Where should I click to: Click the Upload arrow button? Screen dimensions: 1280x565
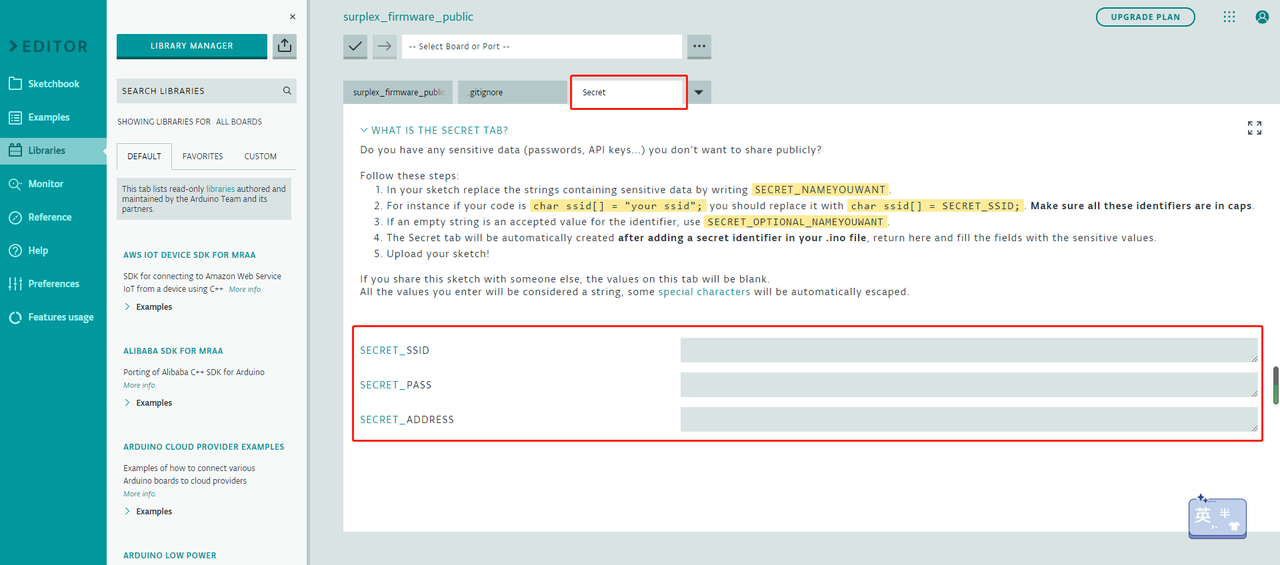coord(385,46)
